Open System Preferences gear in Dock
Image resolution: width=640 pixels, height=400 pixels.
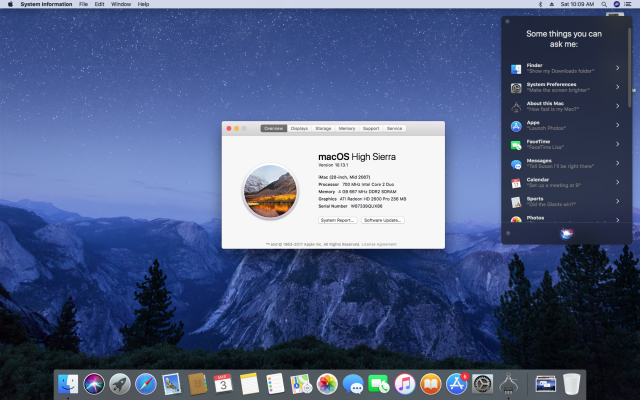[482, 384]
